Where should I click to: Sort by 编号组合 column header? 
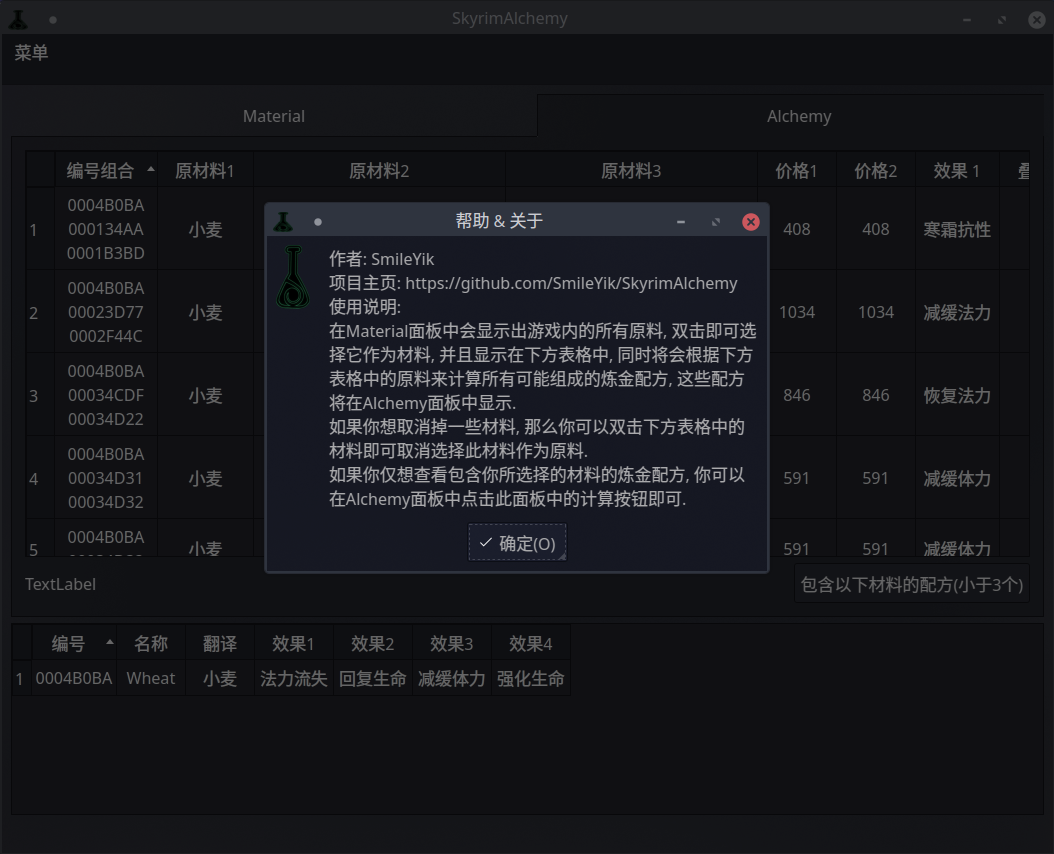click(x=106, y=170)
